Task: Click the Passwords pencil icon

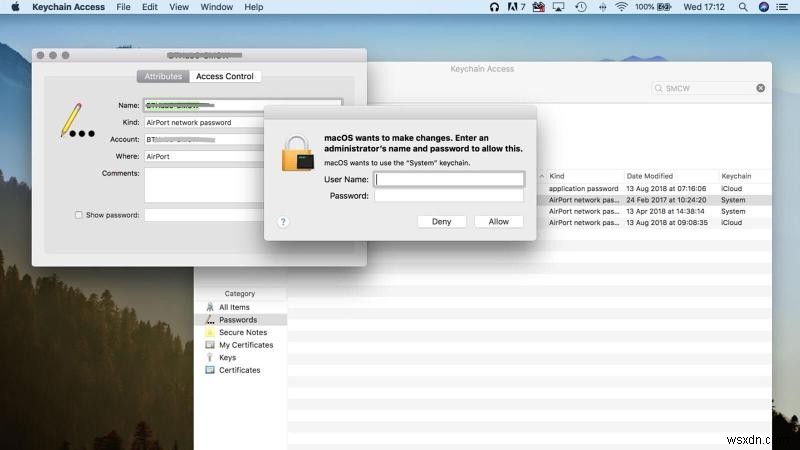Action: pos(210,320)
